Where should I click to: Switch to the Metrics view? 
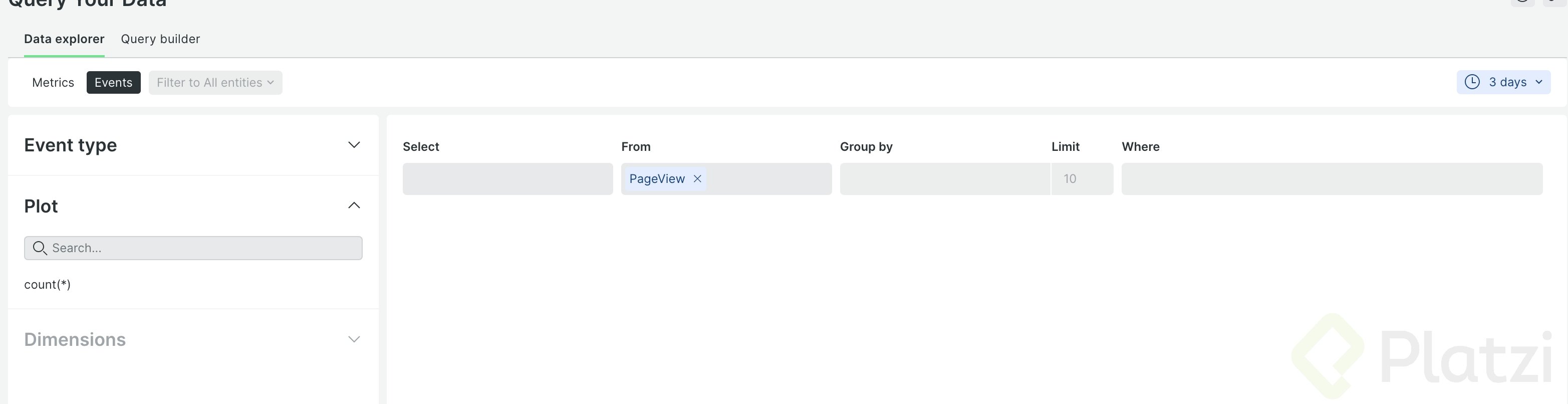(53, 83)
